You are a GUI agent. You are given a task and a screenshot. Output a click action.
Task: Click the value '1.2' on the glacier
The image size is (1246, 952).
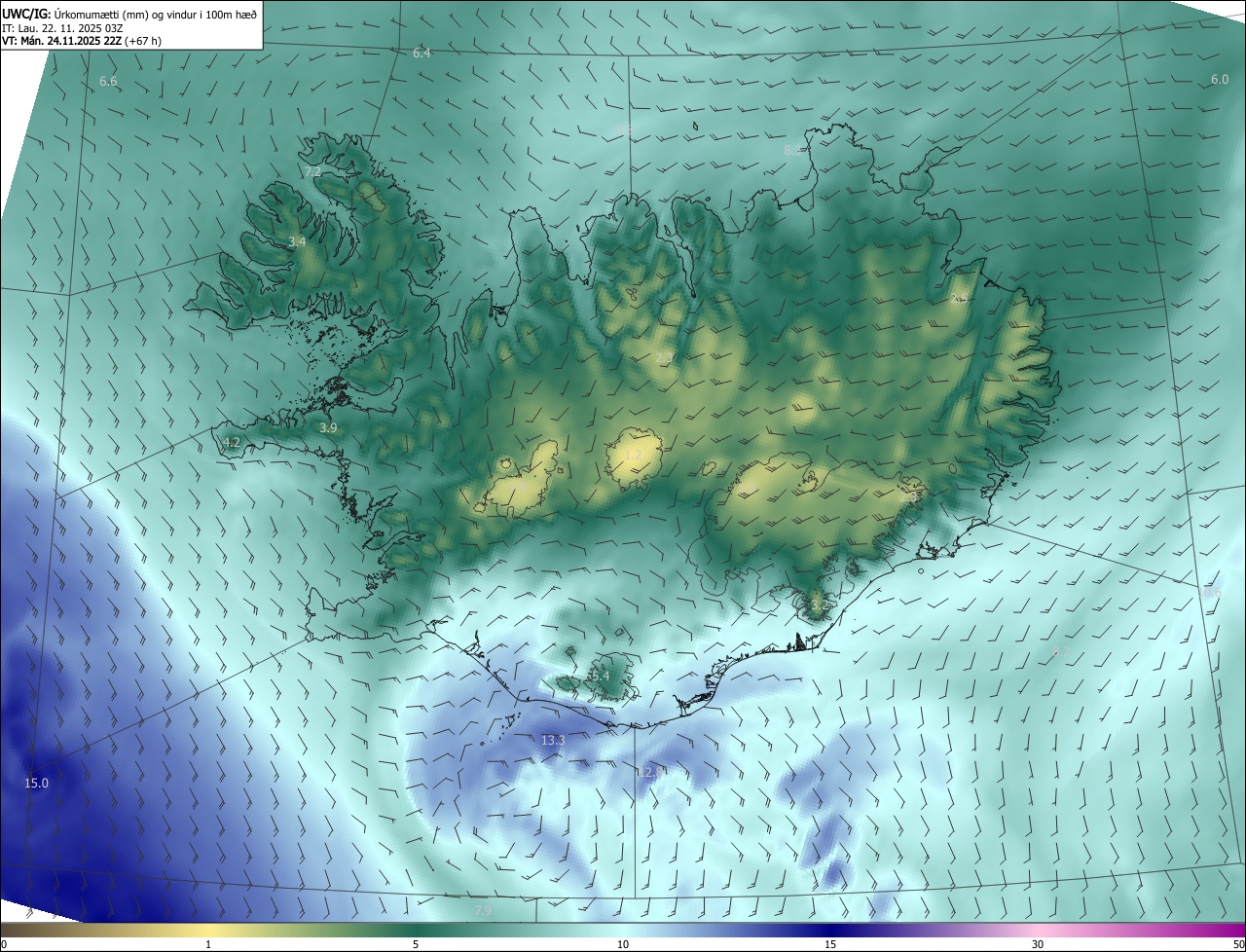point(633,455)
